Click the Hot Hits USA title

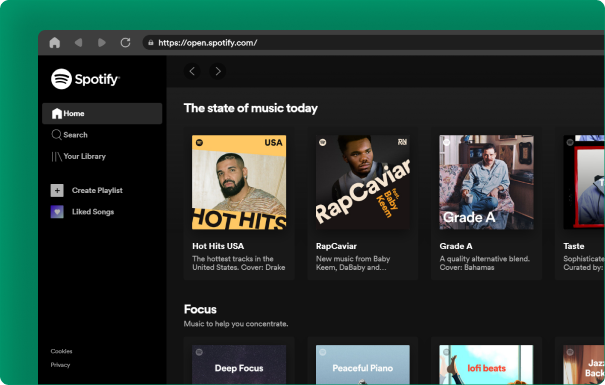click(218, 246)
